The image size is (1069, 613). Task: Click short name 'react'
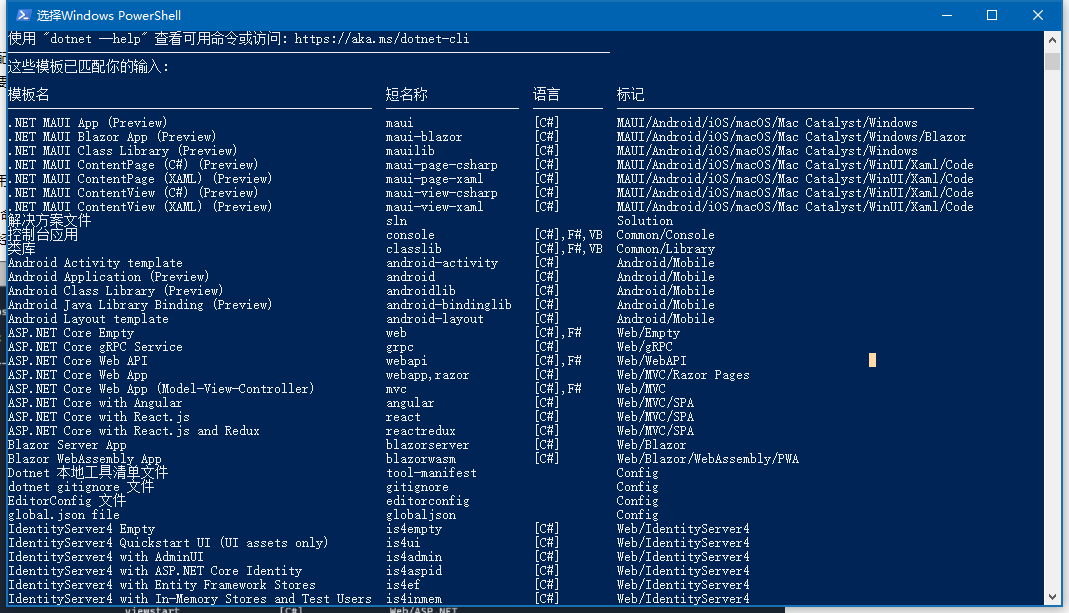tap(403, 417)
